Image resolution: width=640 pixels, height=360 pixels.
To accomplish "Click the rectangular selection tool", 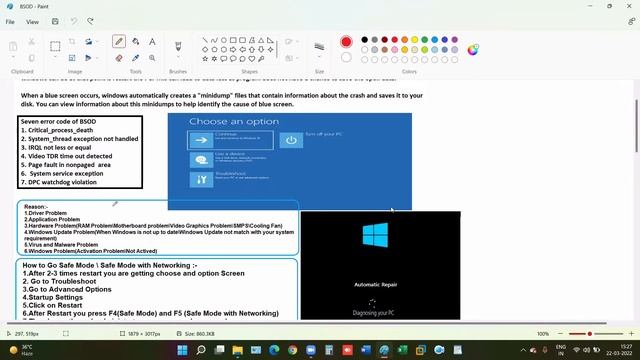I will [55, 46].
